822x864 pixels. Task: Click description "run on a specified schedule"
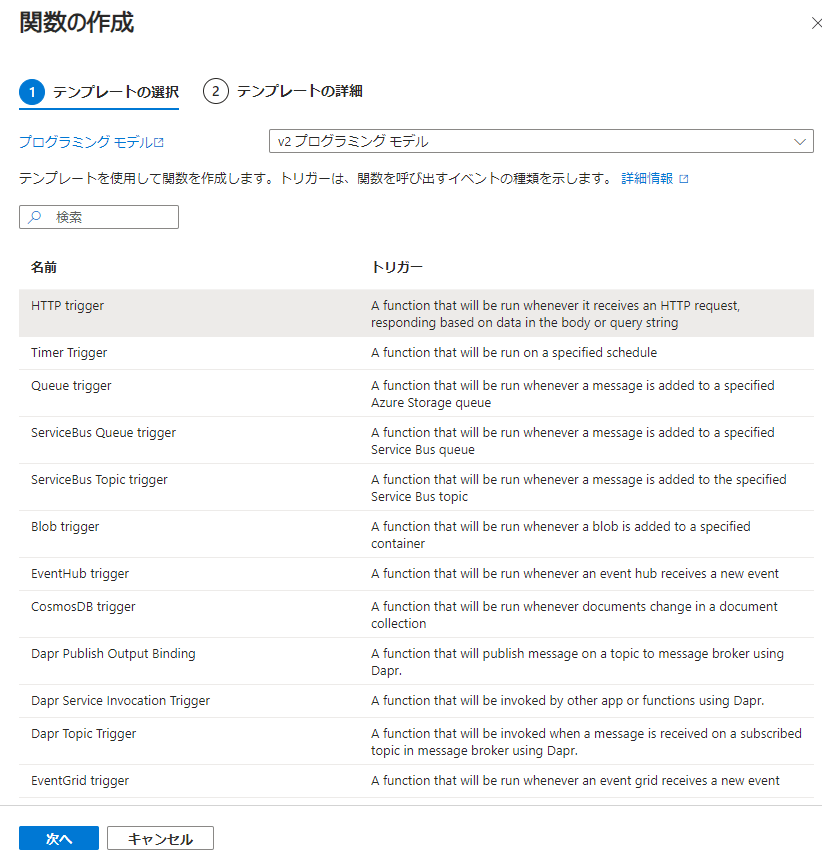[514, 353]
